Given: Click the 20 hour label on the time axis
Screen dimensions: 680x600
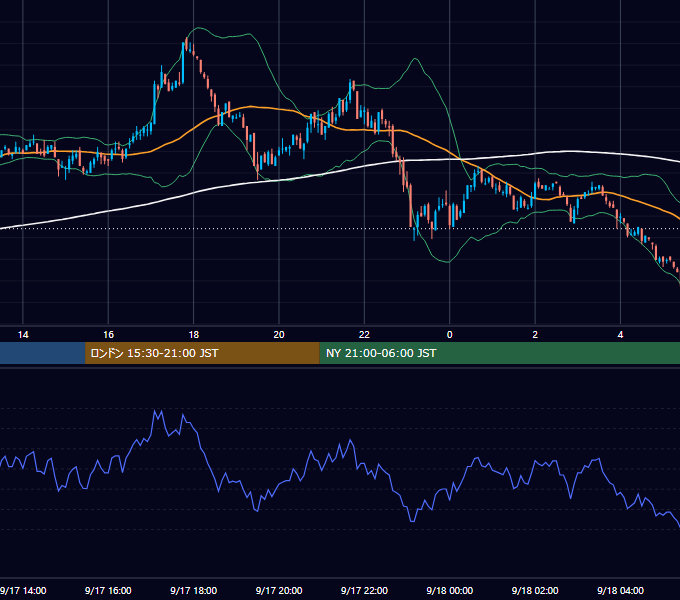Looking at the screenshot, I should point(279,335).
